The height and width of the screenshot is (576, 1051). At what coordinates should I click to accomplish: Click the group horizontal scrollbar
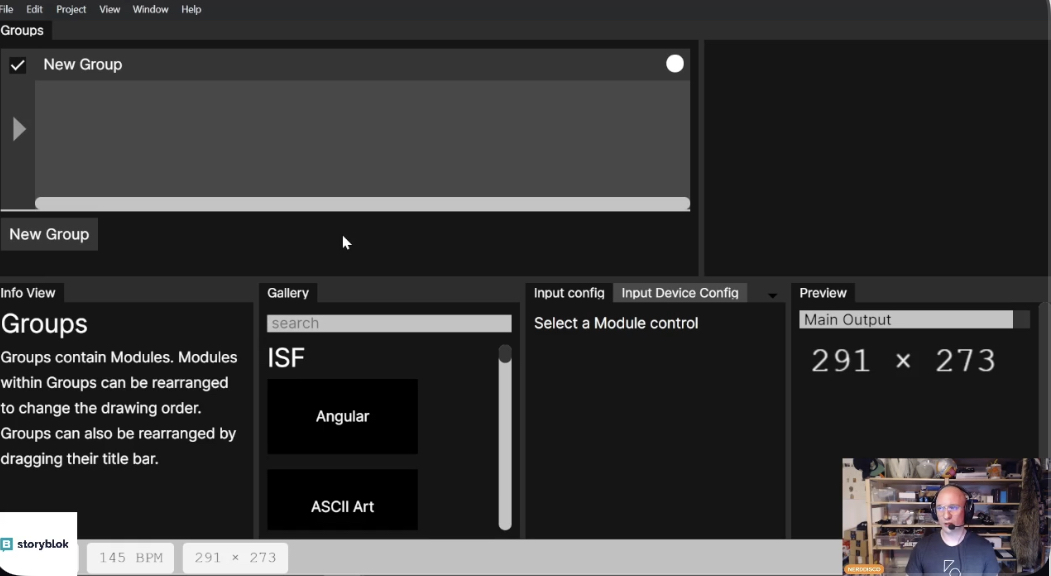tap(362, 204)
